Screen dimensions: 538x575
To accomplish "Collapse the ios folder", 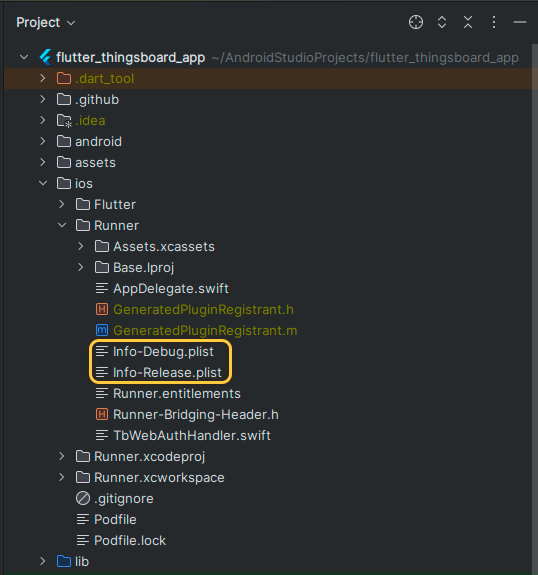I will (x=43, y=183).
